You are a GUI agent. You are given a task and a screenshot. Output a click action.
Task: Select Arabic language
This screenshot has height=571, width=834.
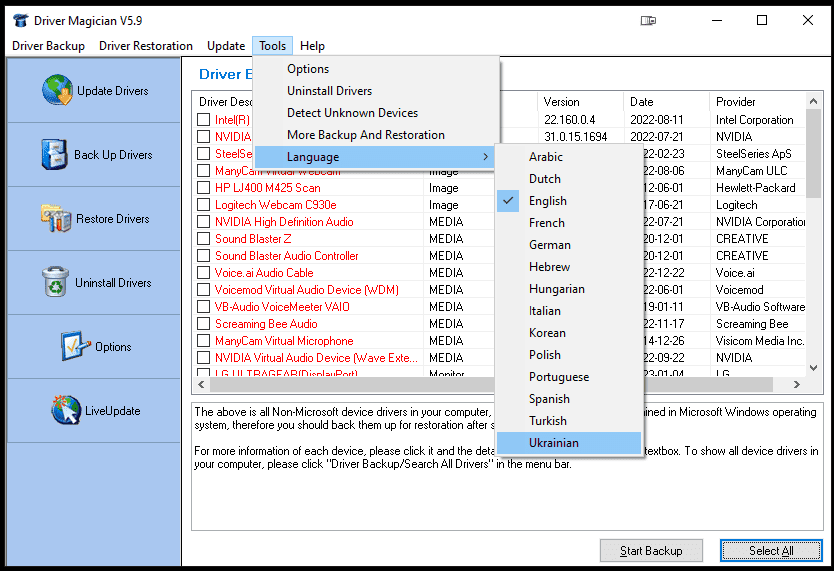pyautogui.click(x=569, y=157)
